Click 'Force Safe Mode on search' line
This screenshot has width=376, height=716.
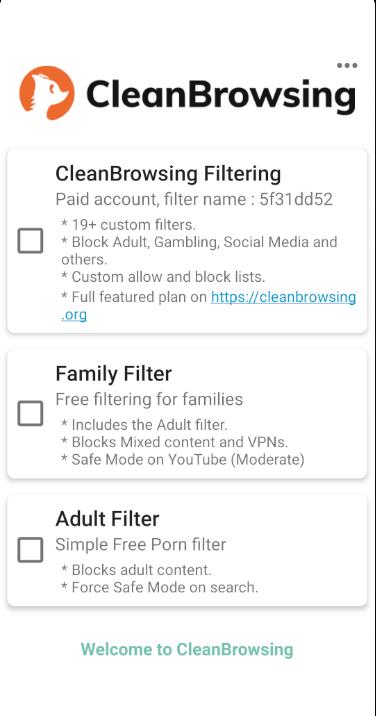click(159, 587)
